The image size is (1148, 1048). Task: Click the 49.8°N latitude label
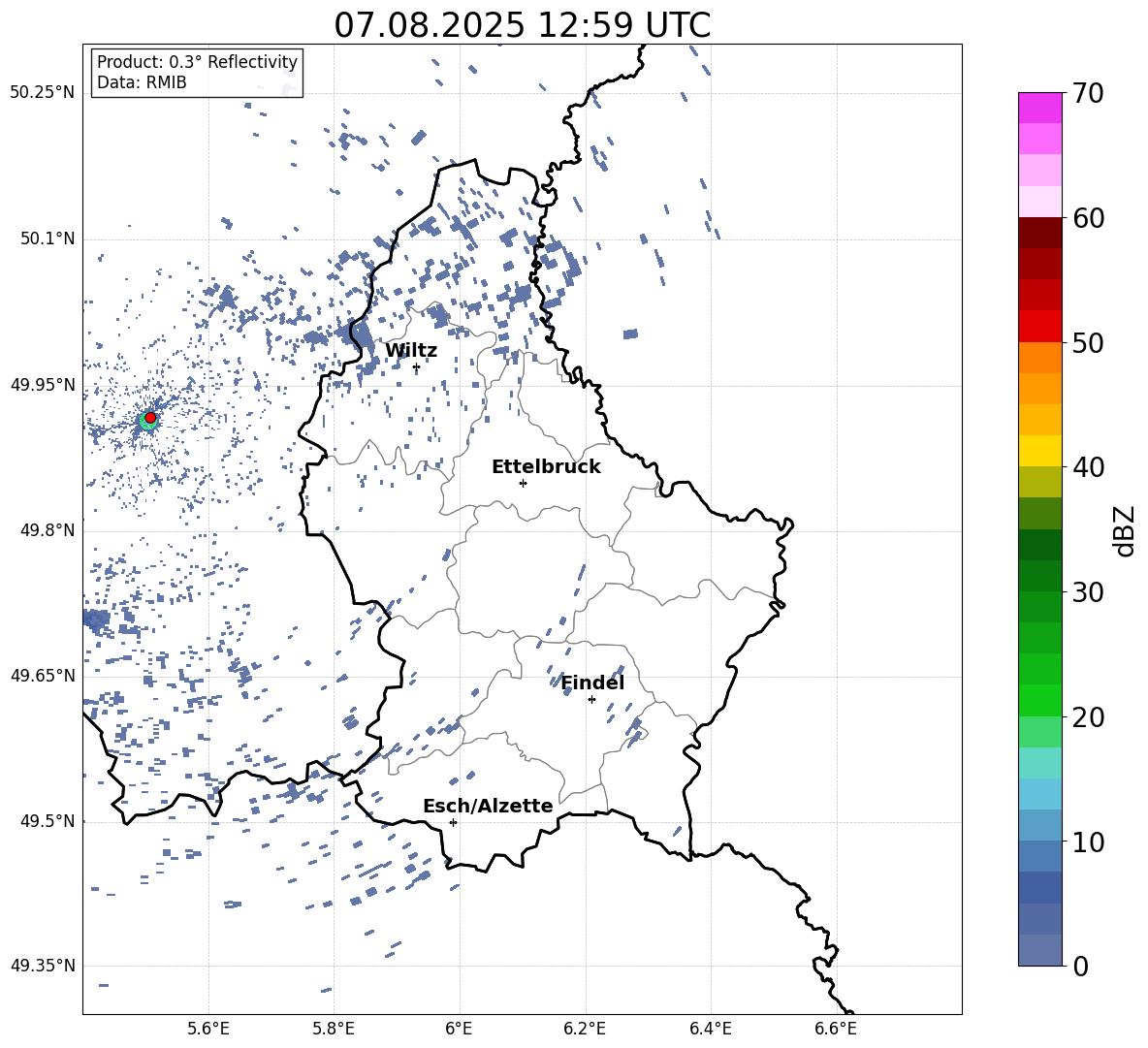pyautogui.click(x=48, y=530)
